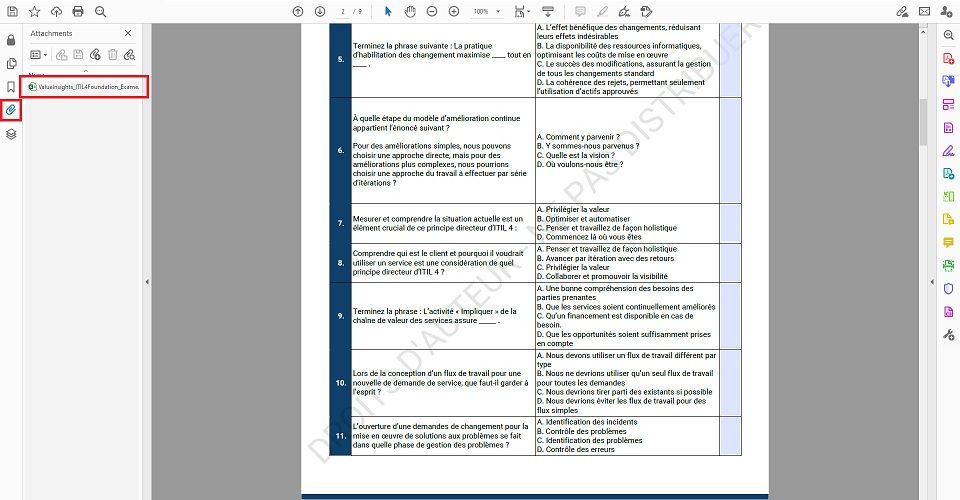This screenshot has width=960, height=500.
Task: Open the selected attachment file icon
Action: pos(61,54)
